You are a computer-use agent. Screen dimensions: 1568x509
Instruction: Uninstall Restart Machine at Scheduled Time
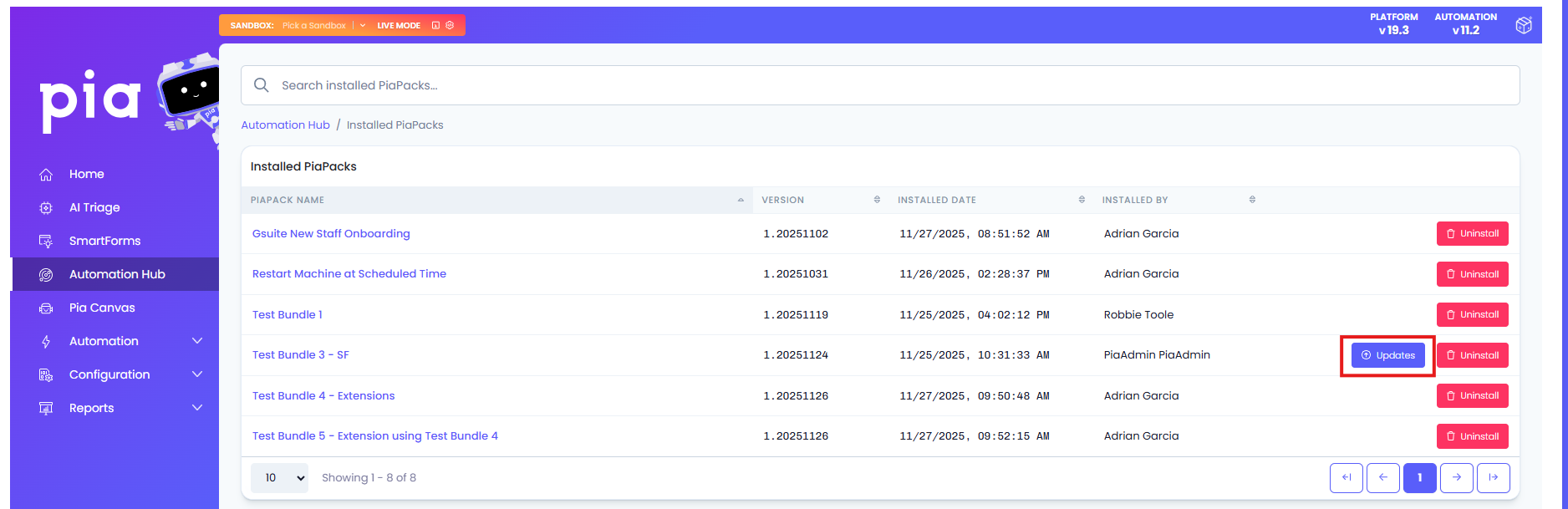(x=1473, y=274)
